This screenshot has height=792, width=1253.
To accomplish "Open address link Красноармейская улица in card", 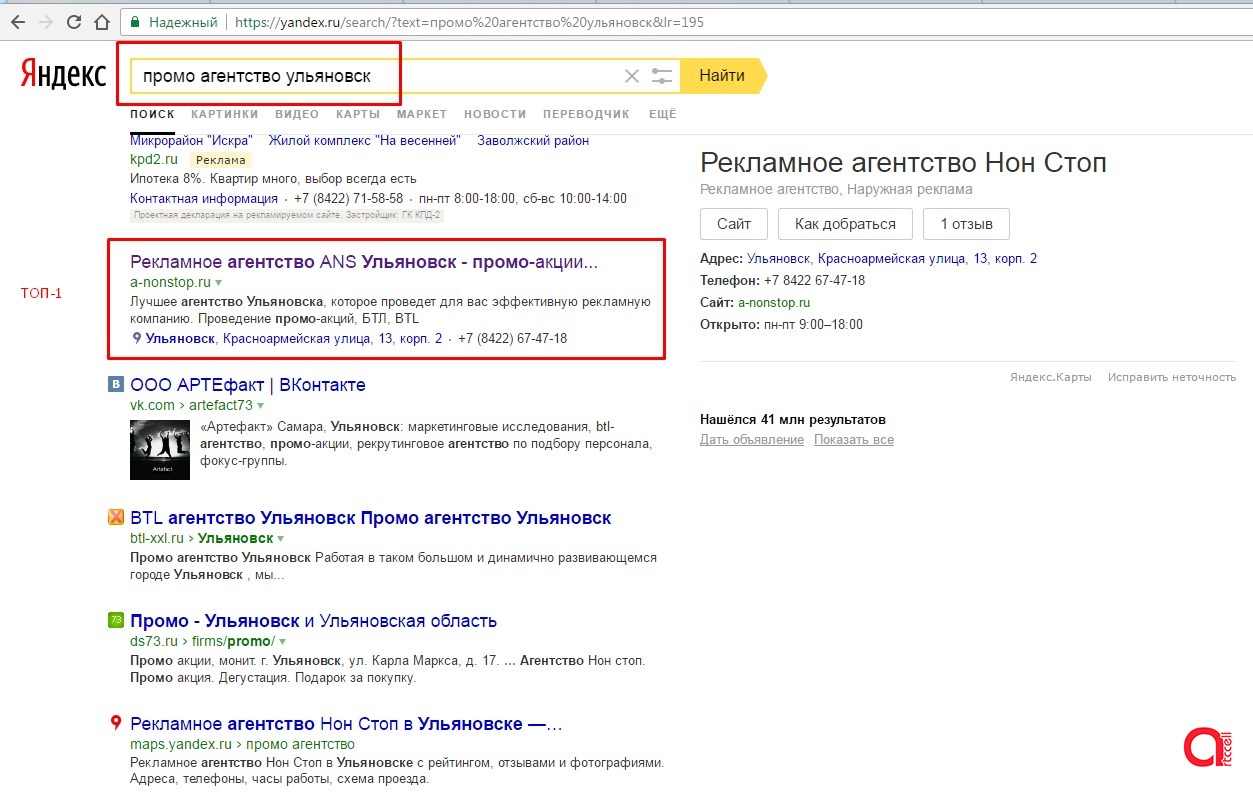I will (892, 258).
